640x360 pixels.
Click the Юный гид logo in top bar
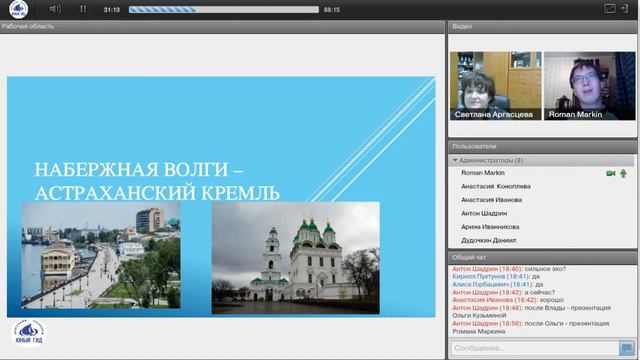pyautogui.click(x=18, y=9)
